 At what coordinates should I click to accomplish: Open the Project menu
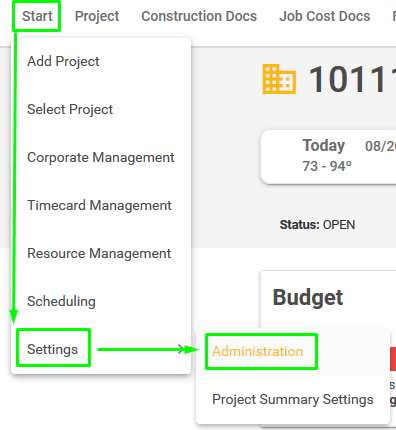point(97,16)
